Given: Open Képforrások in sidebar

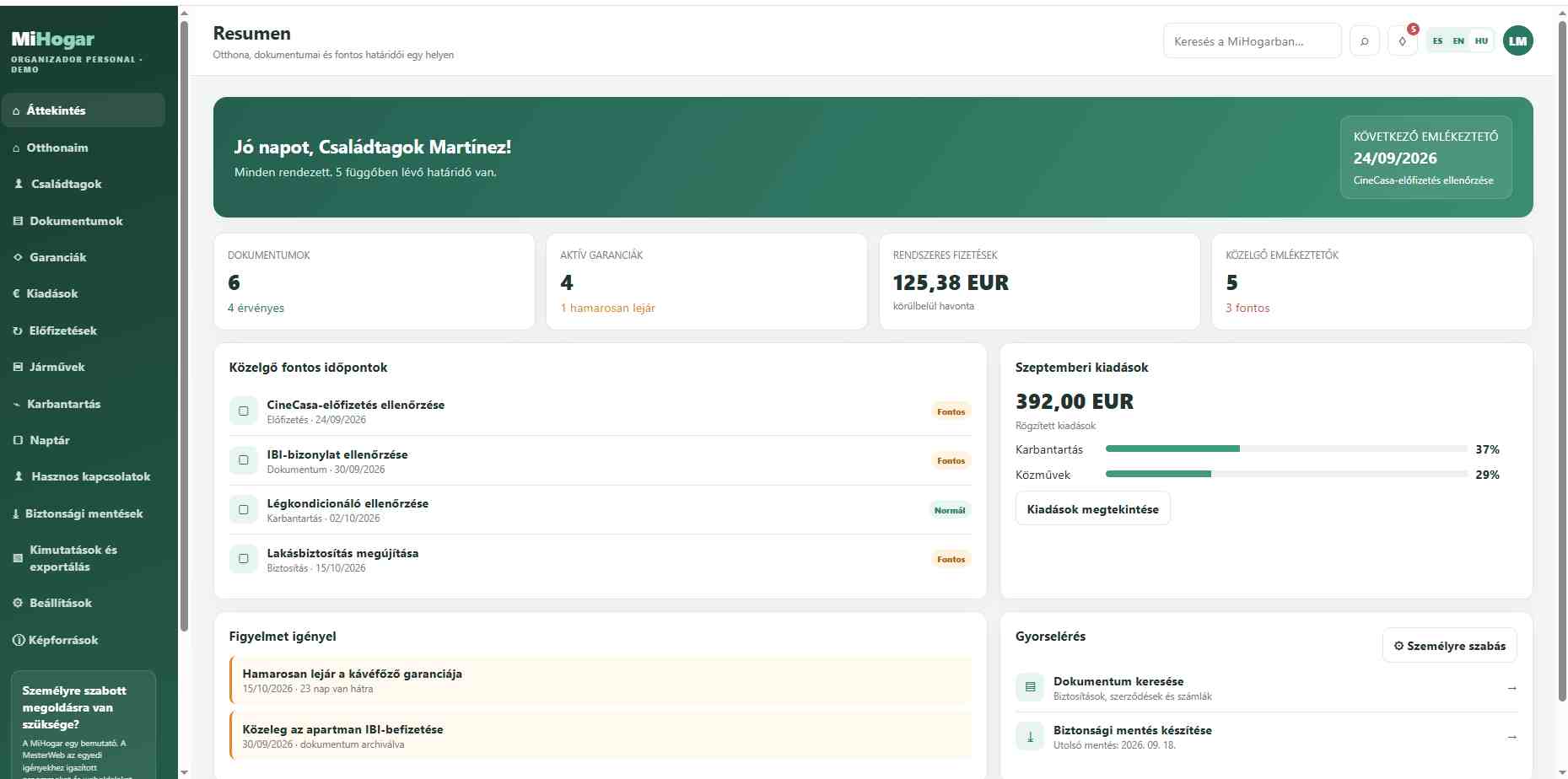Looking at the screenshot, I should coord(84,640).
